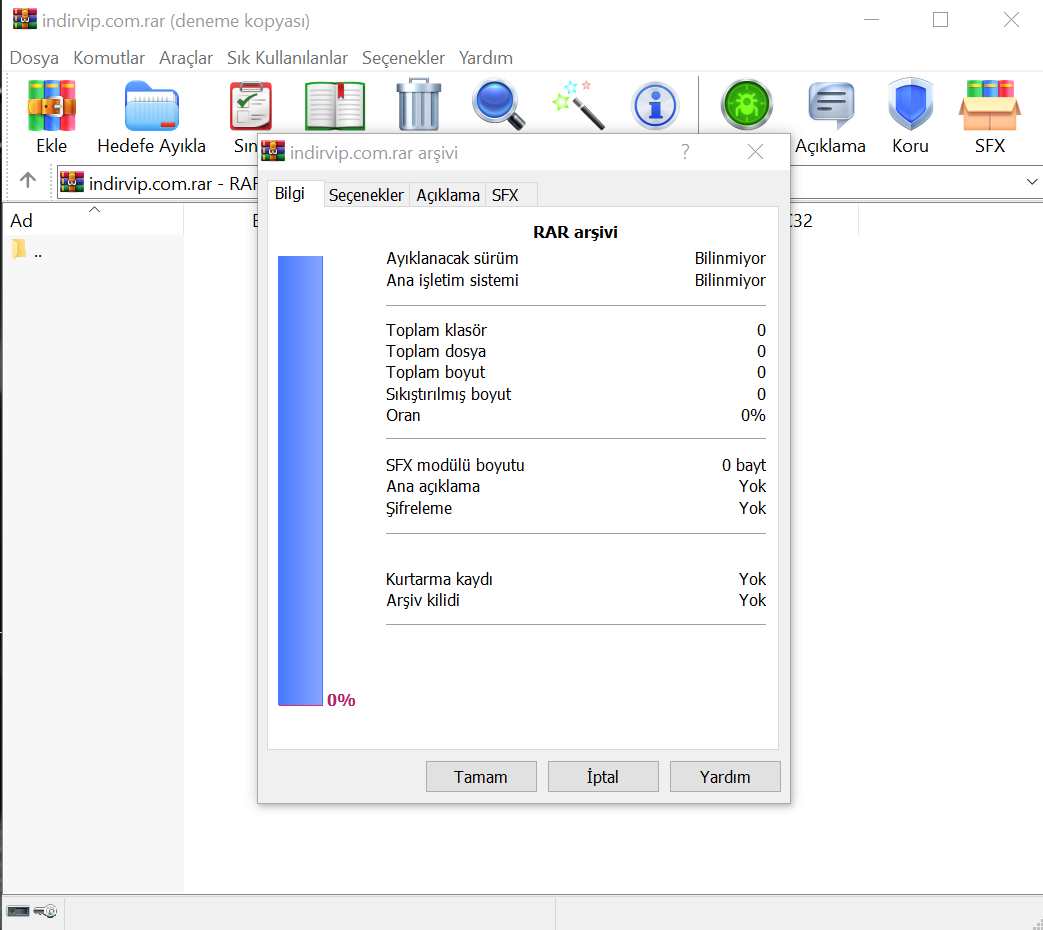Go up one folder with the arrow
This screenshot has height=930, width=1043.
click(28, 181)
